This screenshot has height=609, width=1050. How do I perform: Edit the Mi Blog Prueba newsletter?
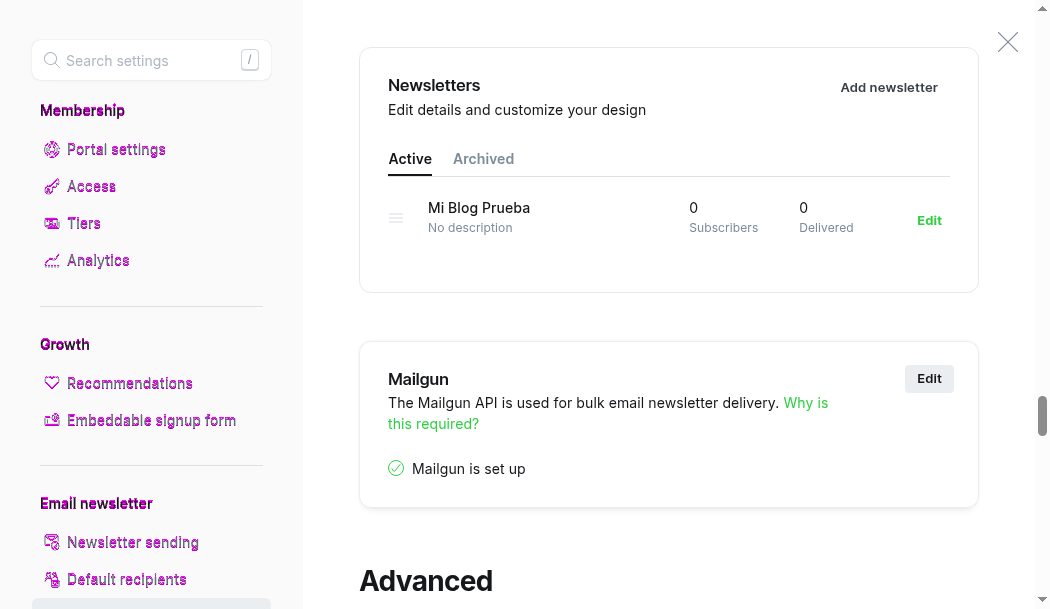coord(929,220)
